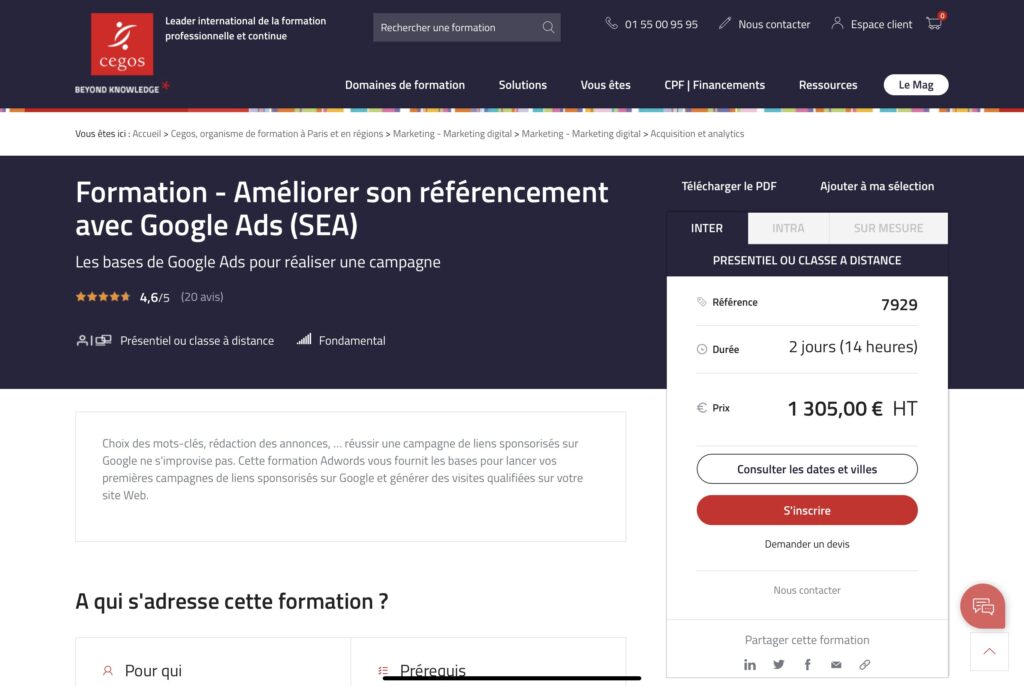Click the Cegos, organisme de formation breadcrumb
Viewport: 1024px width, 686px height.
[x=277, y=133]
